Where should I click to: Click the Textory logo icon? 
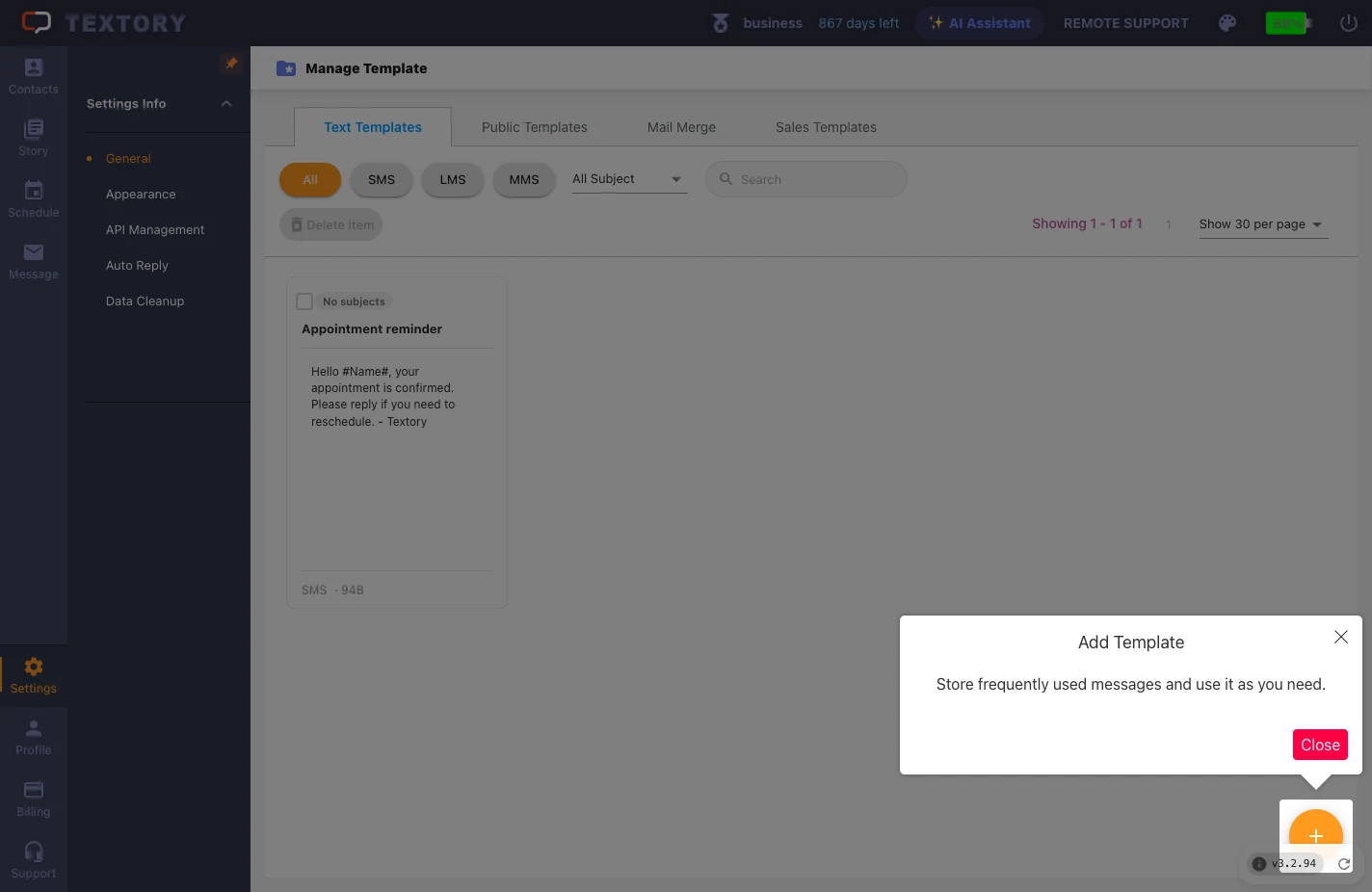[37, 22]
